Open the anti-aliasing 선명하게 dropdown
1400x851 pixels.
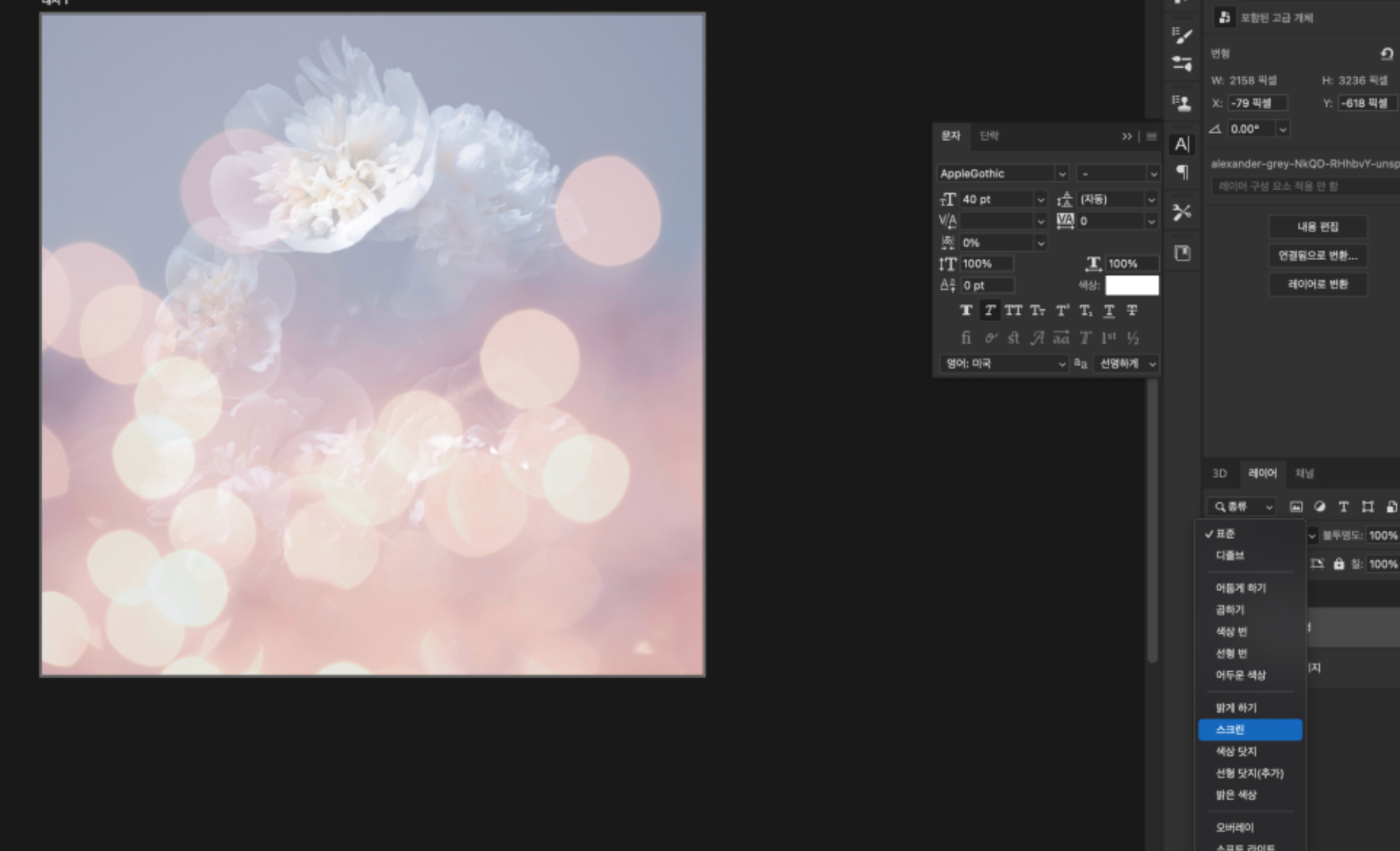click(x=1127, y=364)
